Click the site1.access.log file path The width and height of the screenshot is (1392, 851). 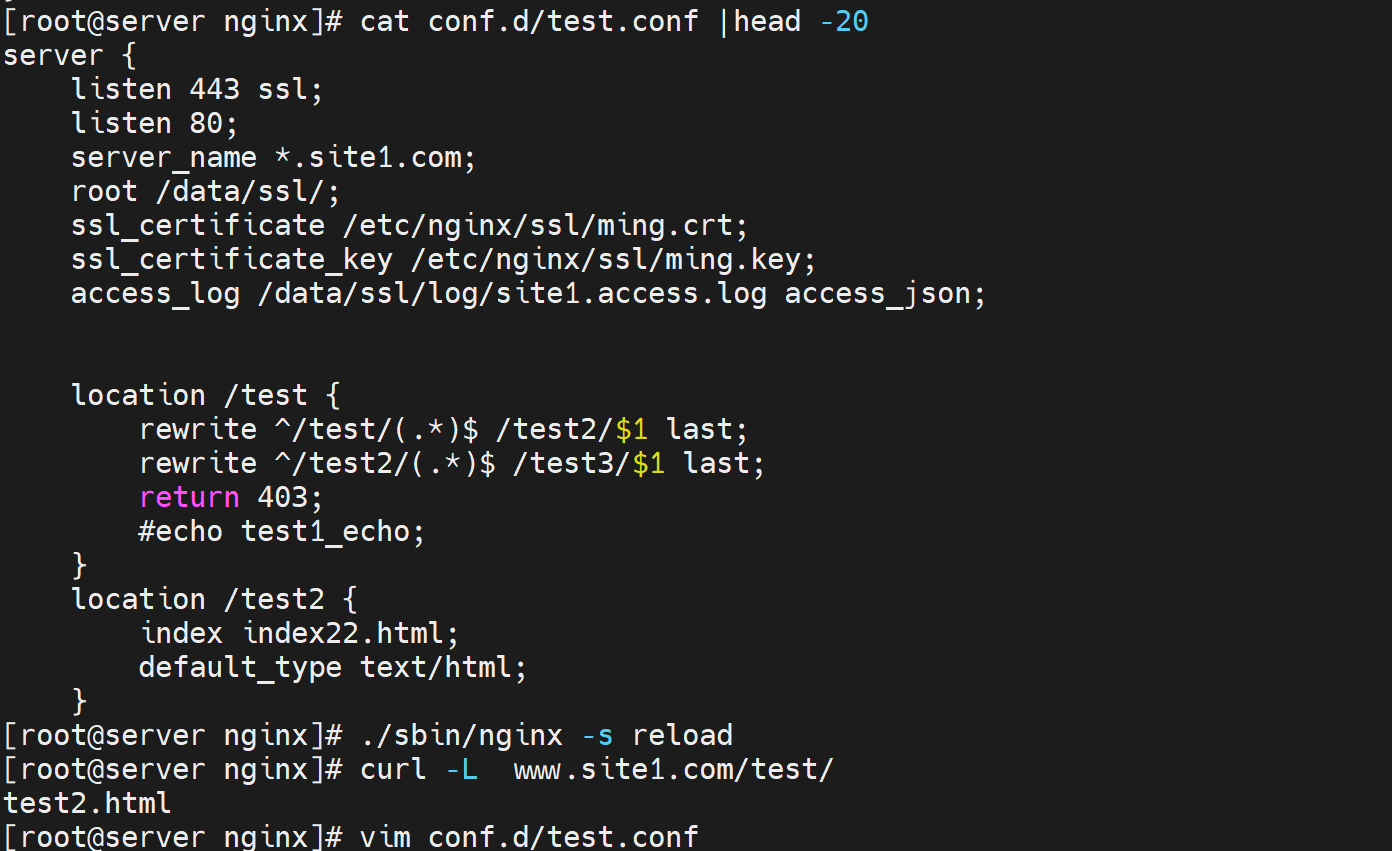coord(511,293)
